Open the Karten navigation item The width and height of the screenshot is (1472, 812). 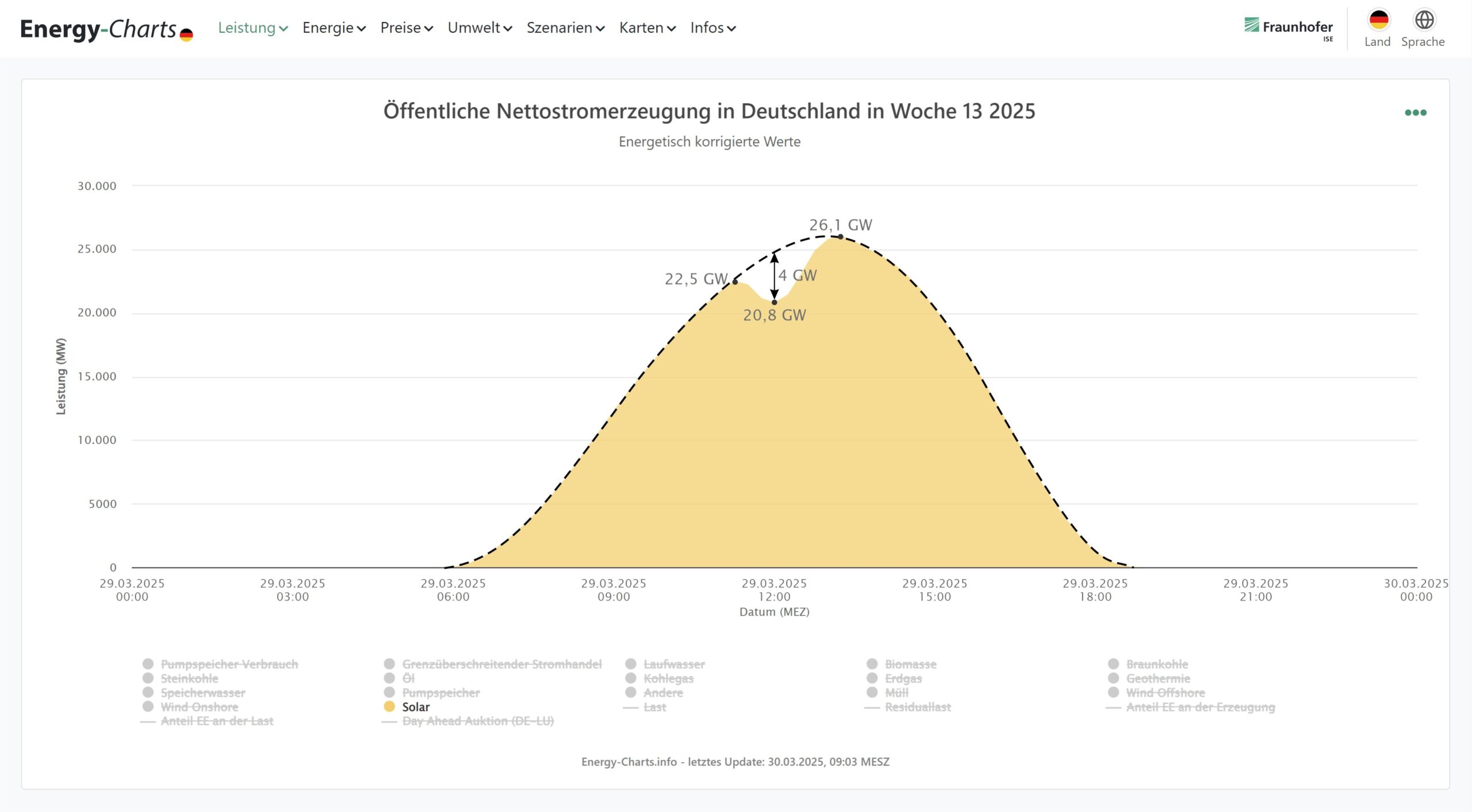click(x=647, y=28)
